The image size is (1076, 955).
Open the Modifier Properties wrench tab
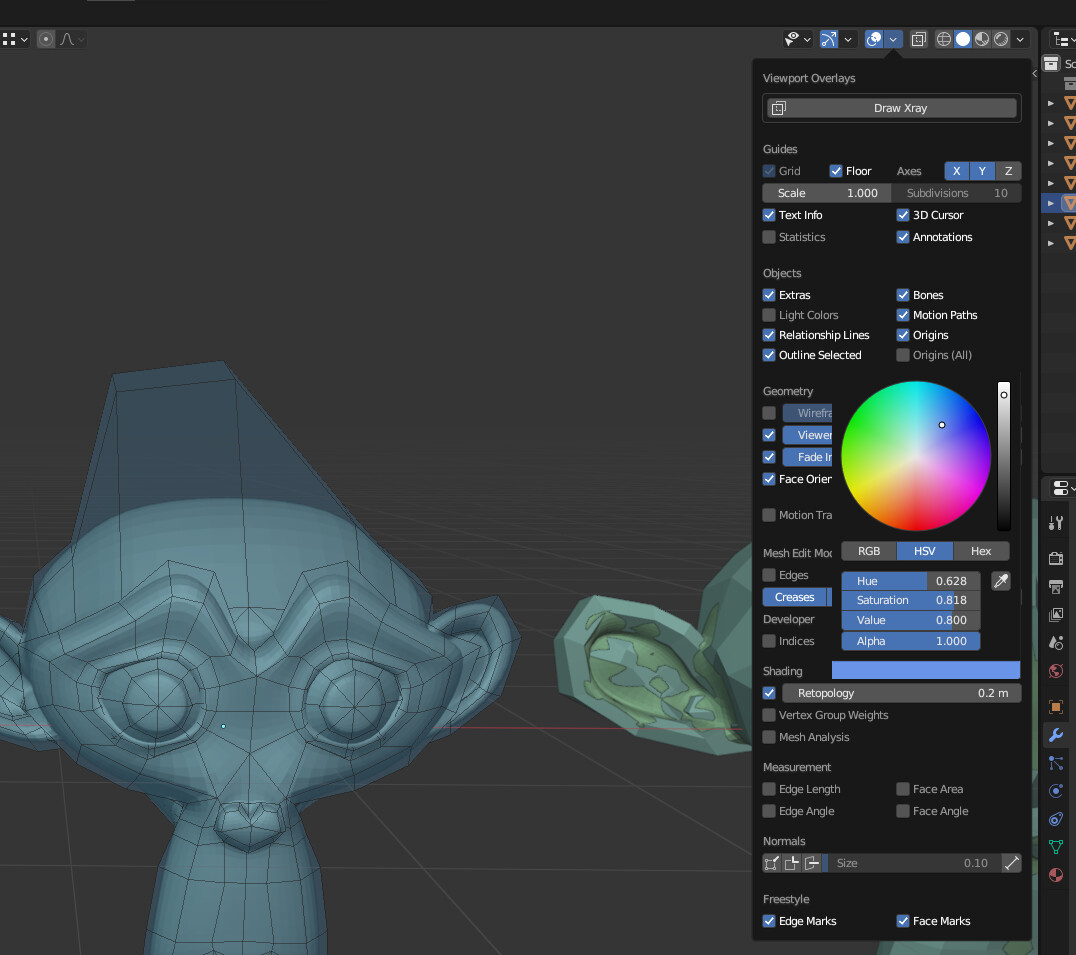tap(1056, 736)
